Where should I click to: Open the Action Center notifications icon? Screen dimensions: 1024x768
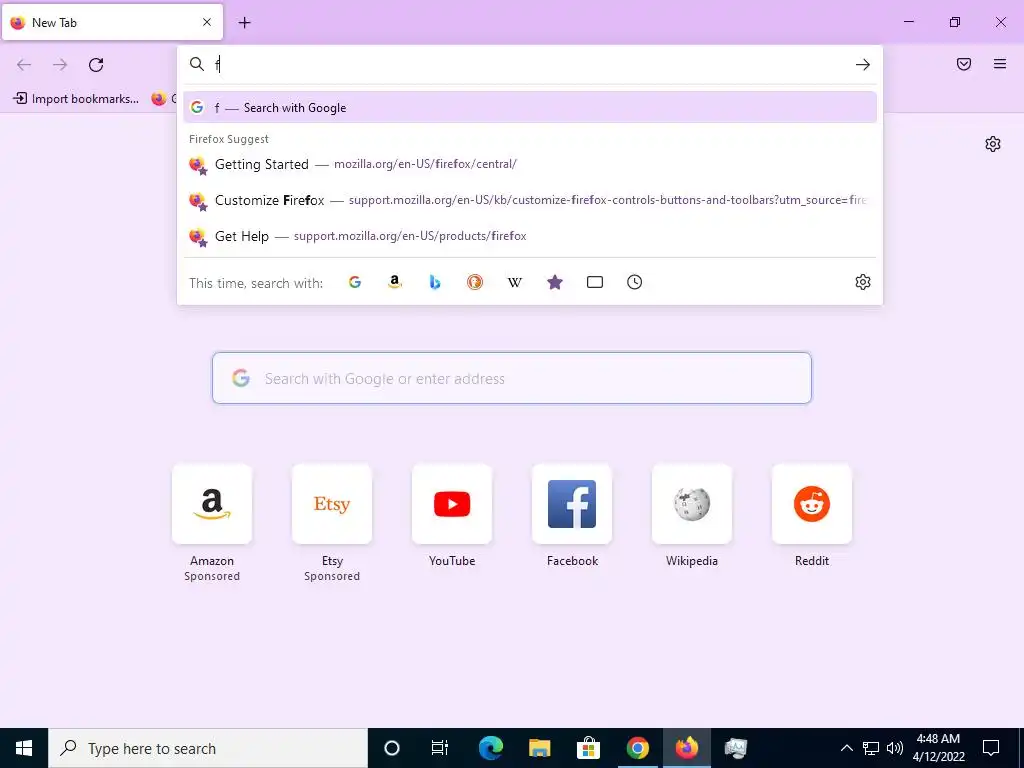[x=991, y=748]
